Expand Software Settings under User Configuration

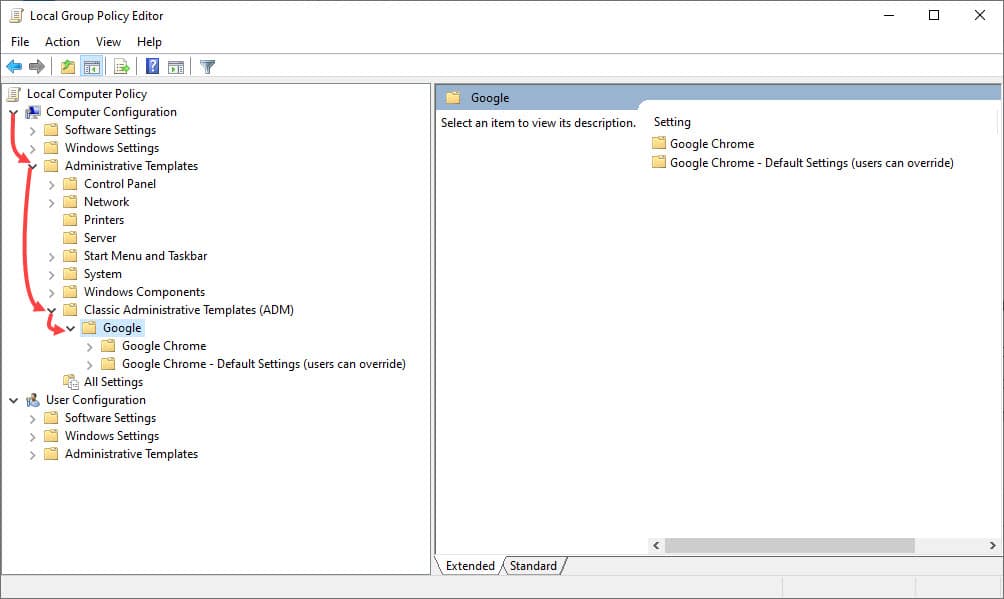33,419
